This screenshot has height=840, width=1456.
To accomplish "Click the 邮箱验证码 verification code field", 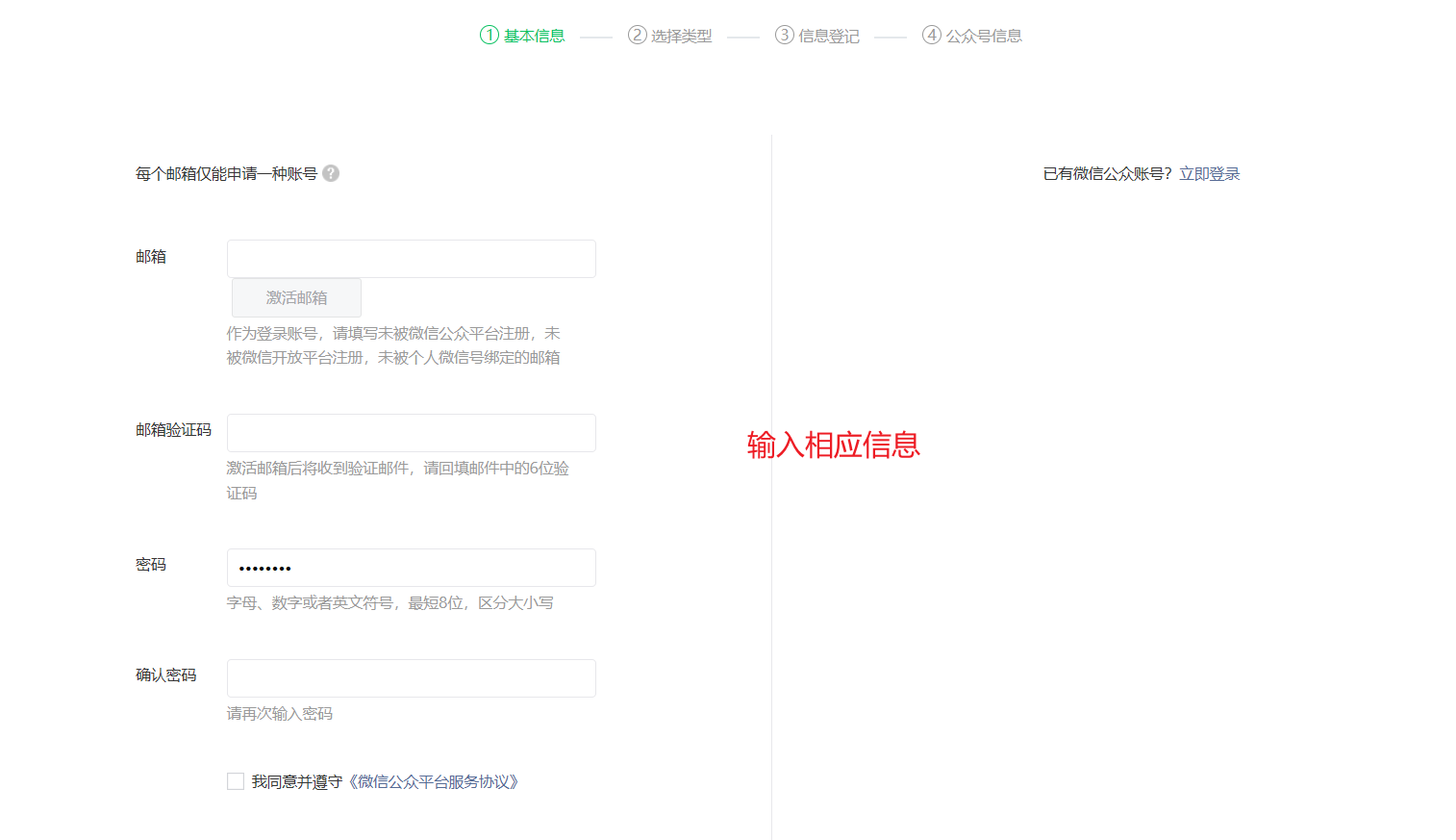I will click(411, 433).
